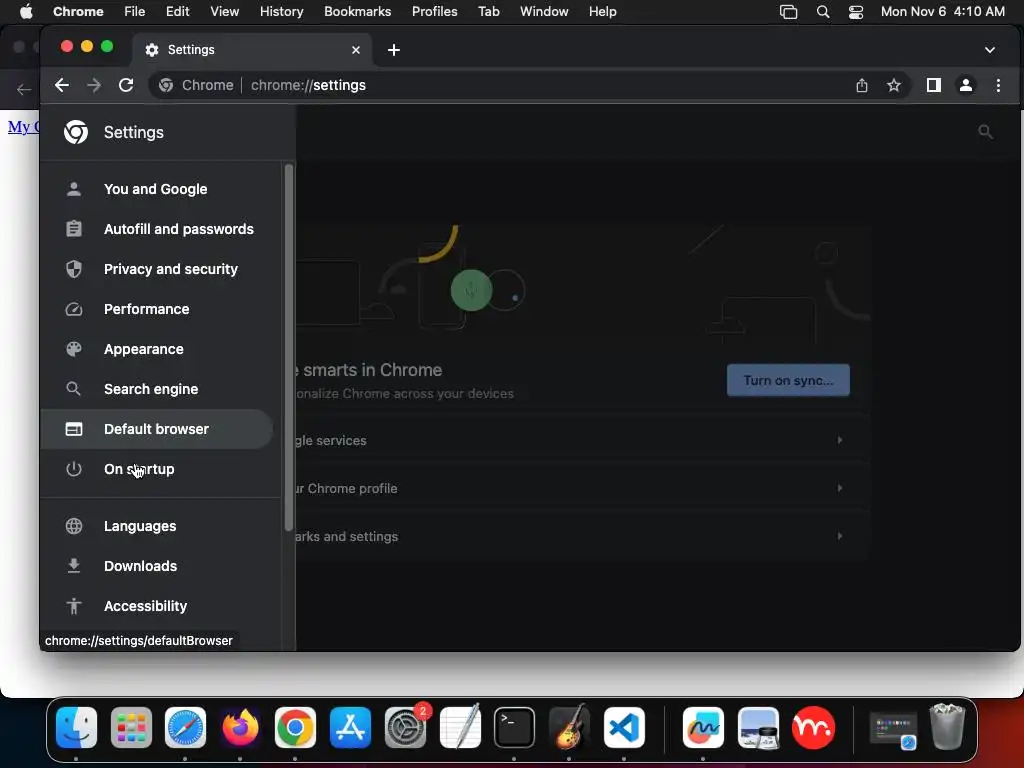Open You and Google settings section
This screenshot has height=768, width=1024.
tap(157, 189)
